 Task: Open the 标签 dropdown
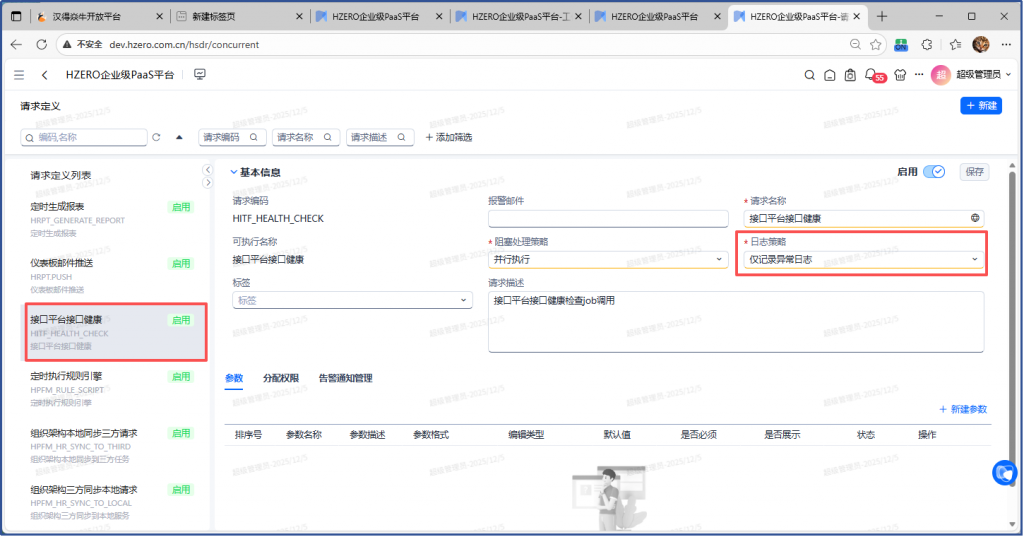coord(351,300)
